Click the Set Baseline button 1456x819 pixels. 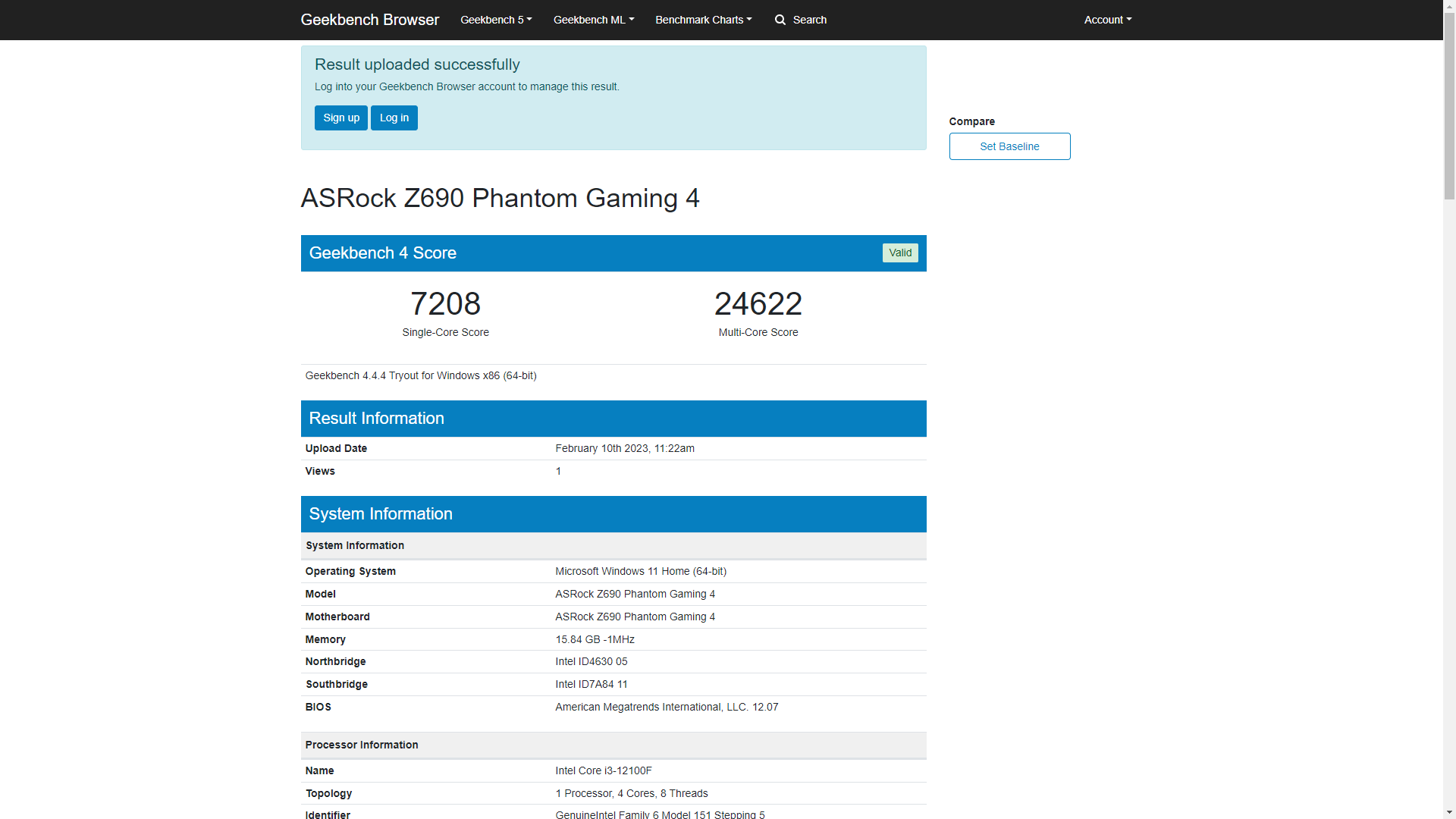point(1009,146)
